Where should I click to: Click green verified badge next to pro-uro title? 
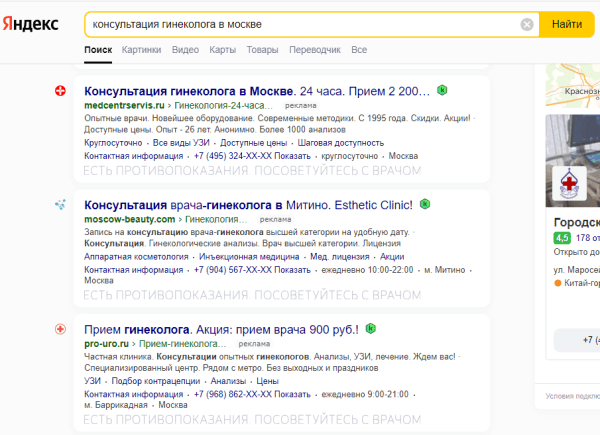[x=370, y=328]
